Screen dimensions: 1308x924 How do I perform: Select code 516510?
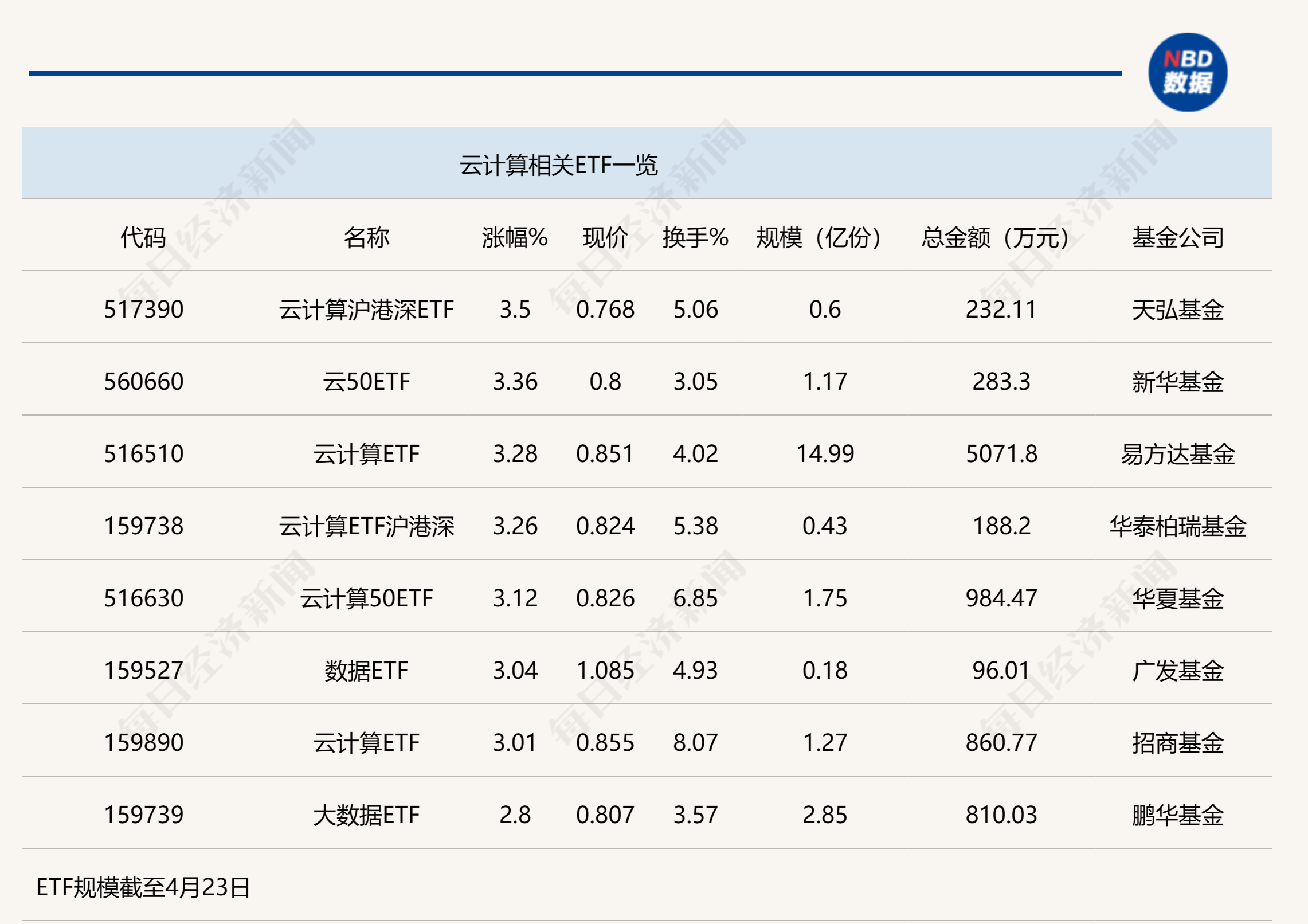[143, 454]
